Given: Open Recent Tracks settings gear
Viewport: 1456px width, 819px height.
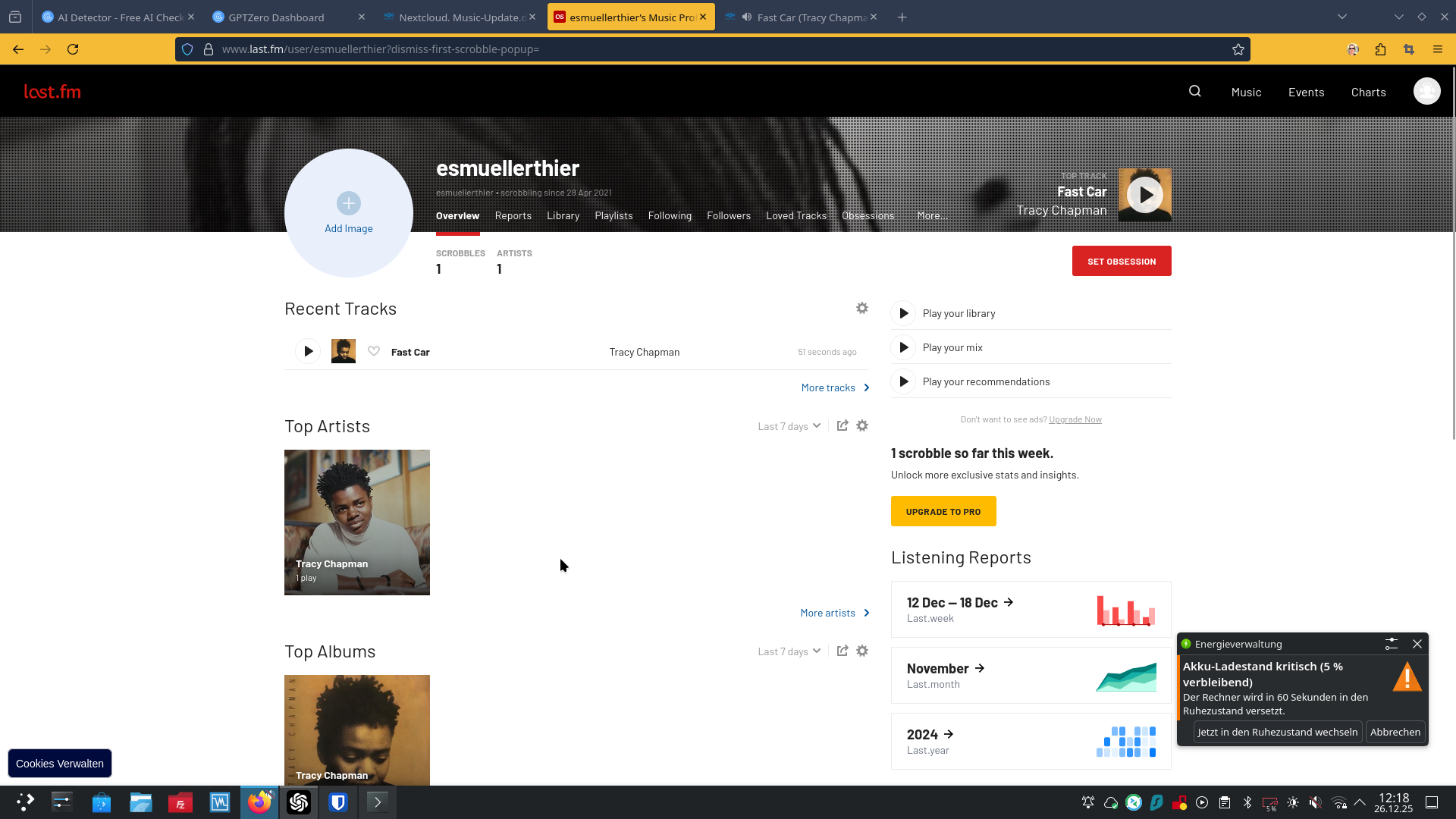Looking at the screenshot, I should coord(862,308).
